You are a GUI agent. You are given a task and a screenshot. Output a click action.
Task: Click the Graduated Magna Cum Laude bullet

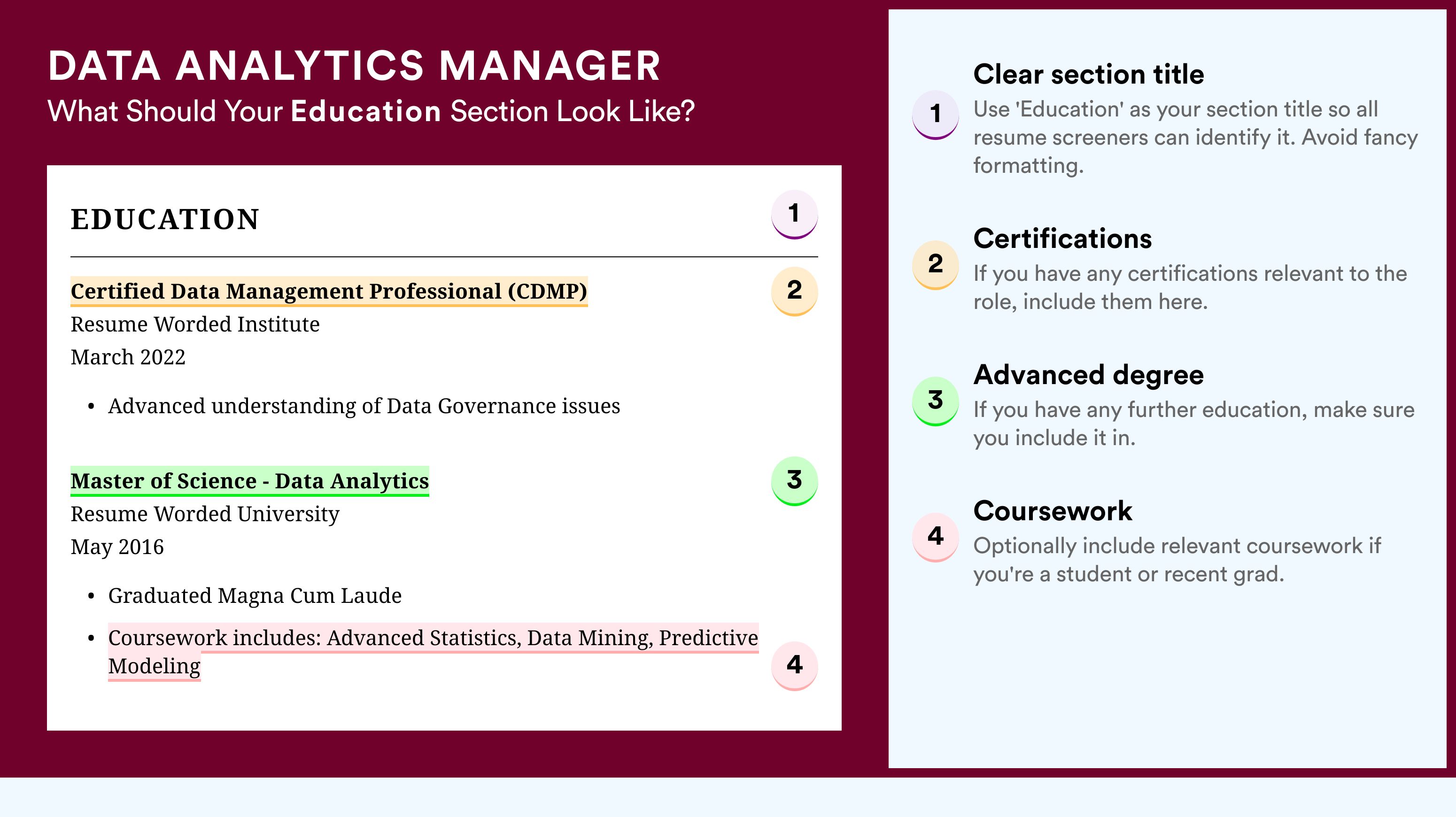tap(255, 596)
